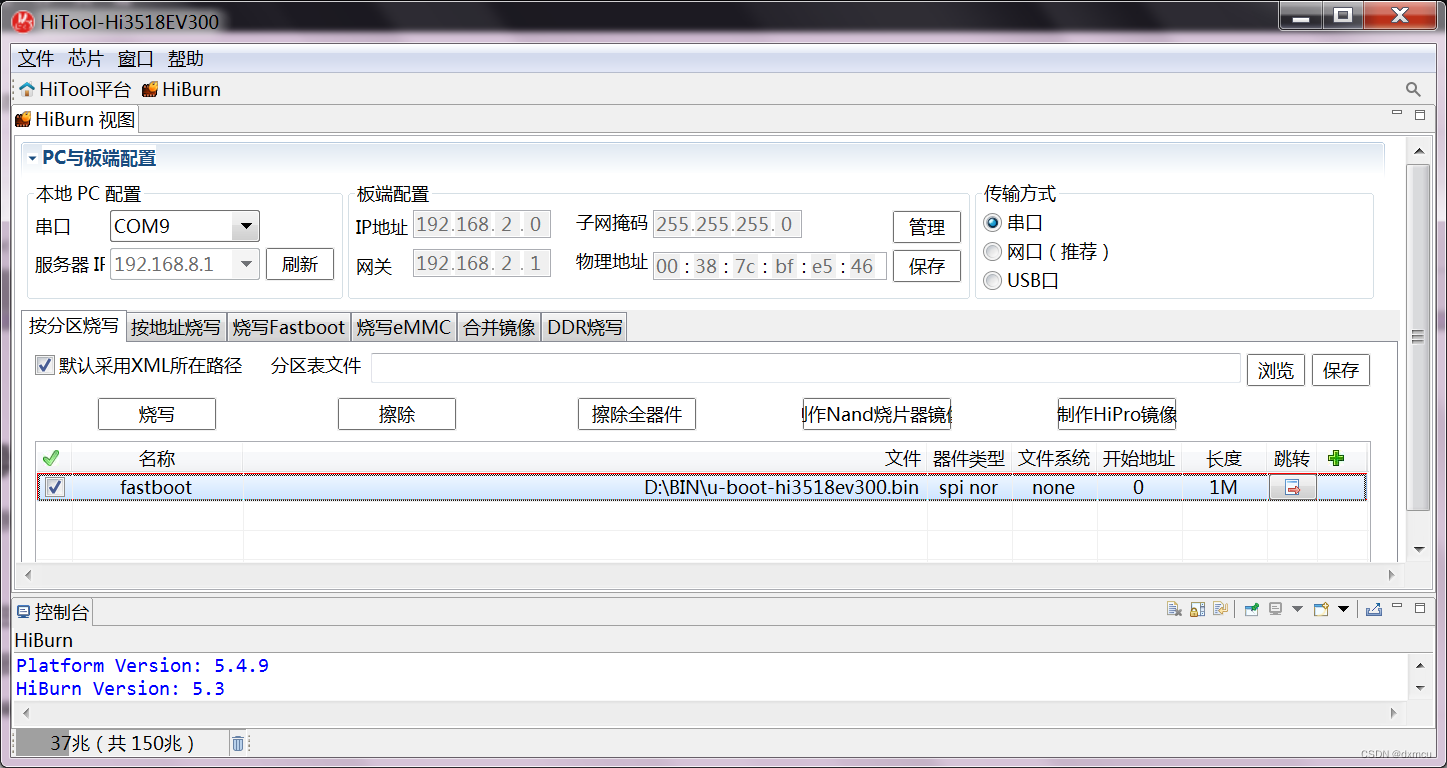Image resolution: width=1447 pixels, height=768 pixels.
Task: Open the 芯片 menu
Action: pos(86,59)
